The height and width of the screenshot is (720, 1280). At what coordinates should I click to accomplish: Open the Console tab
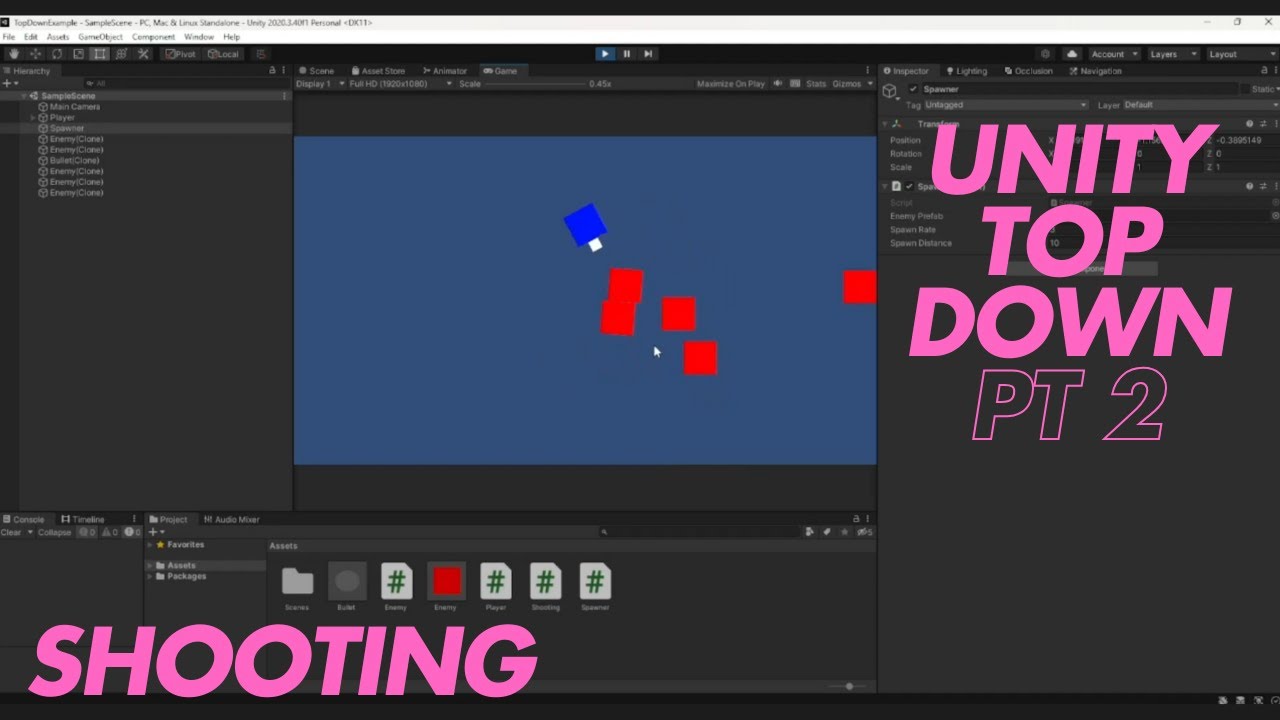click(24, 520)
